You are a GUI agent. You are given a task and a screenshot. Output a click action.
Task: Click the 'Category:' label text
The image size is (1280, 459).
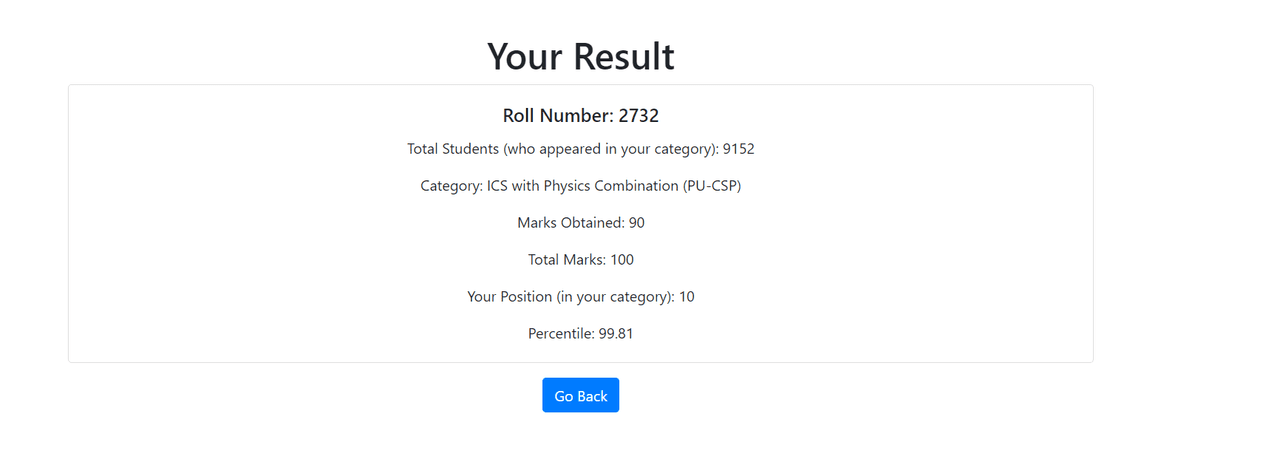click(451, 186)
